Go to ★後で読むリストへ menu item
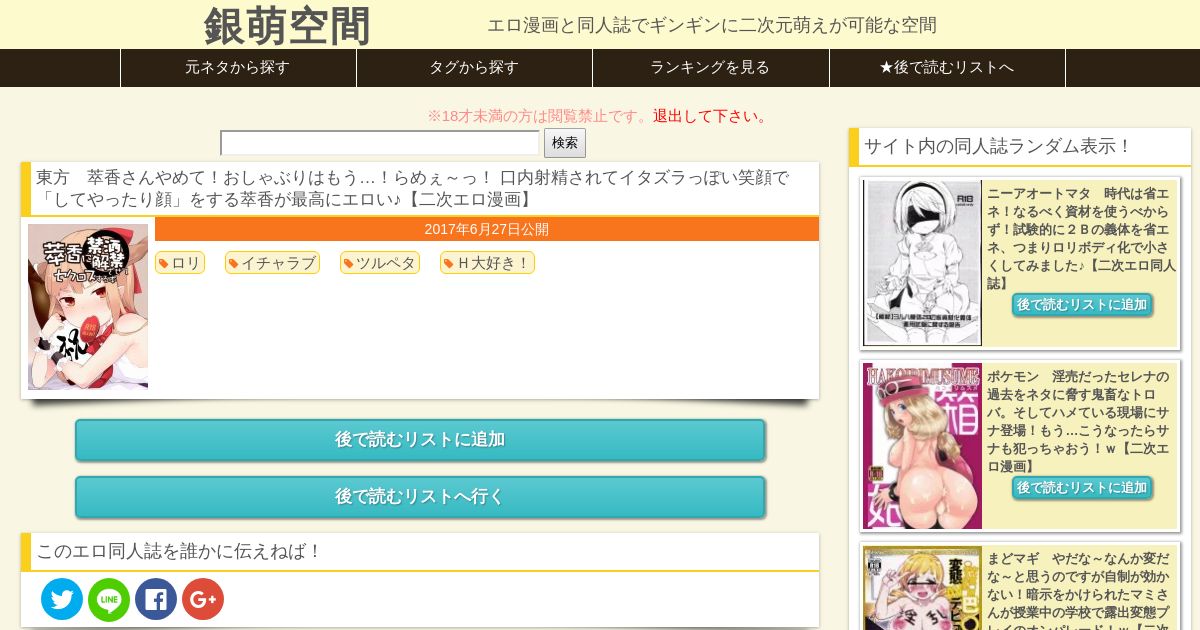This screenshot has height=630, width=1200. (x=947, y=68)
